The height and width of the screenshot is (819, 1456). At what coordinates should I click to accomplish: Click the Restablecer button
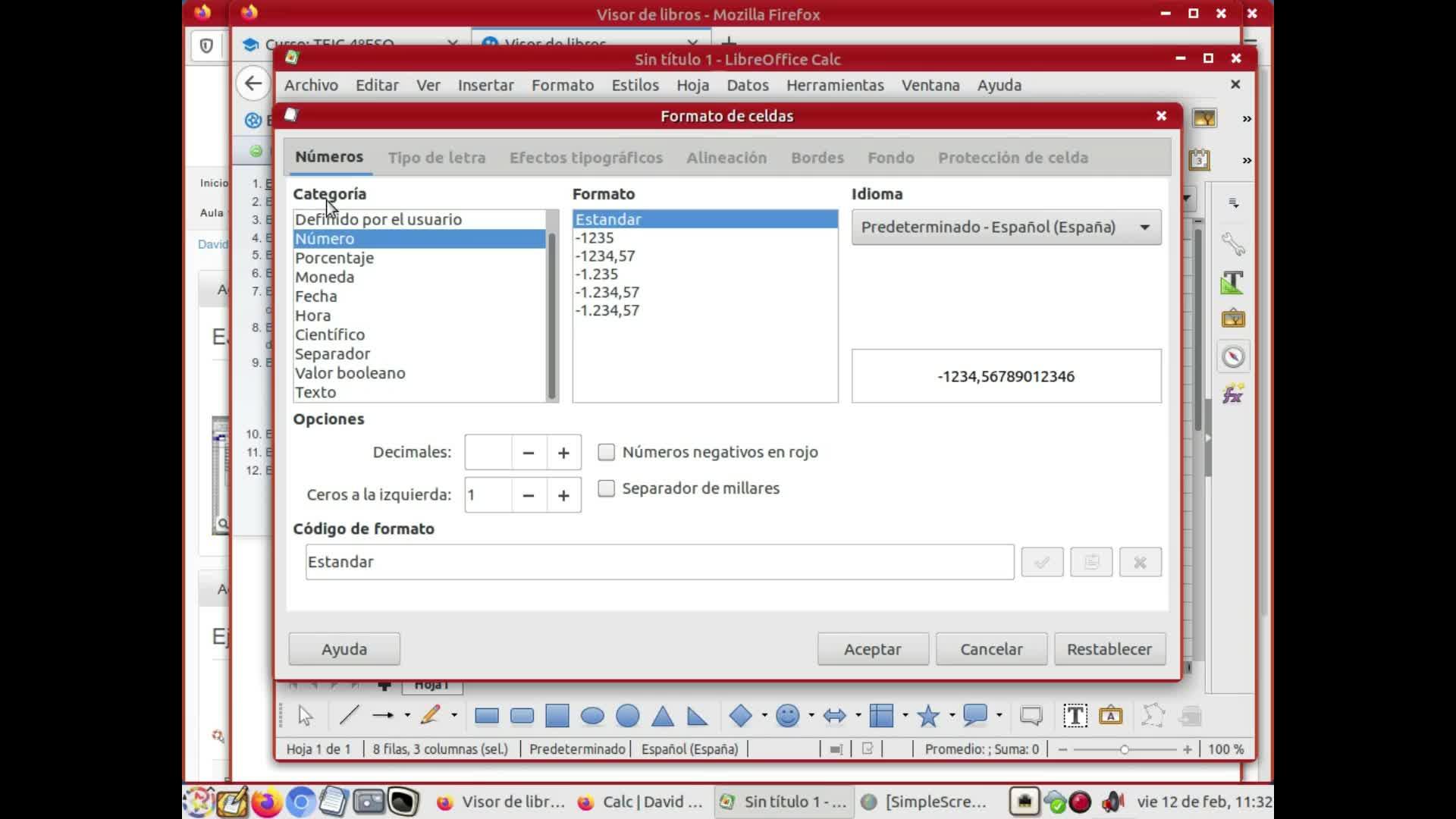point(1109,649)
